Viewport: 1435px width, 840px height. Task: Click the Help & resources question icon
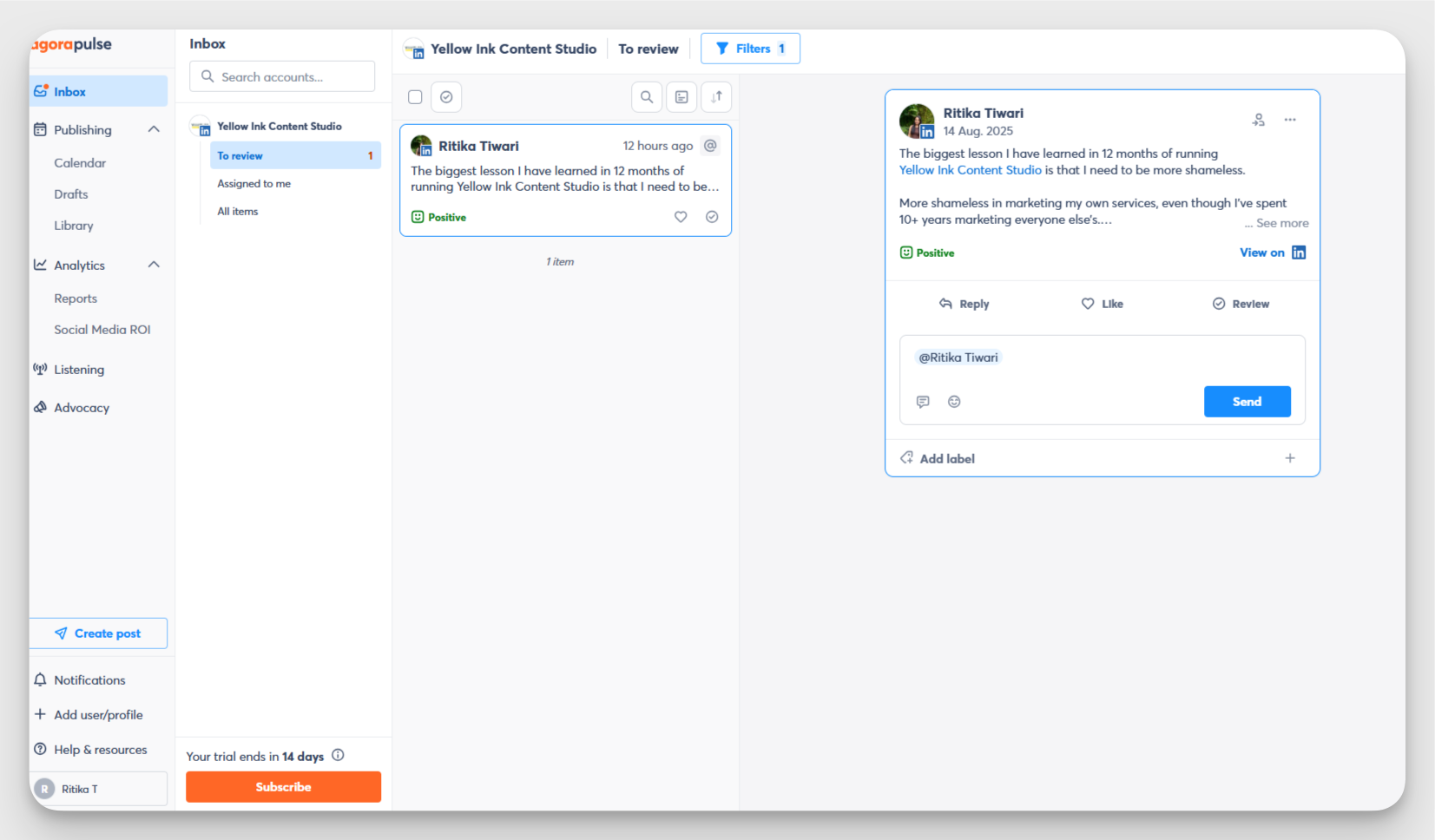(x=40, y=749)
